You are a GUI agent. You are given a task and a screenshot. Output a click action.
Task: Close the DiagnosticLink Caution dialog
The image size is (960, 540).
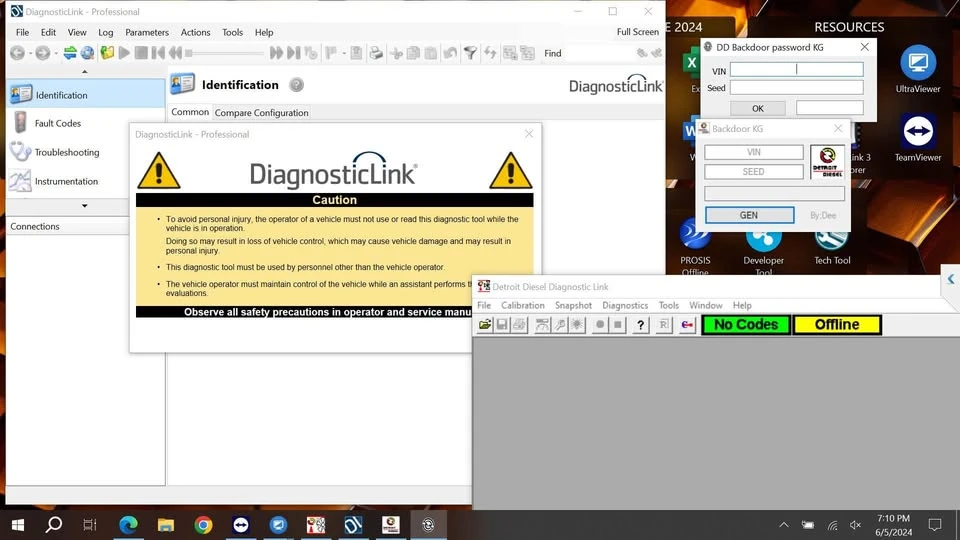tap(529, 133)
